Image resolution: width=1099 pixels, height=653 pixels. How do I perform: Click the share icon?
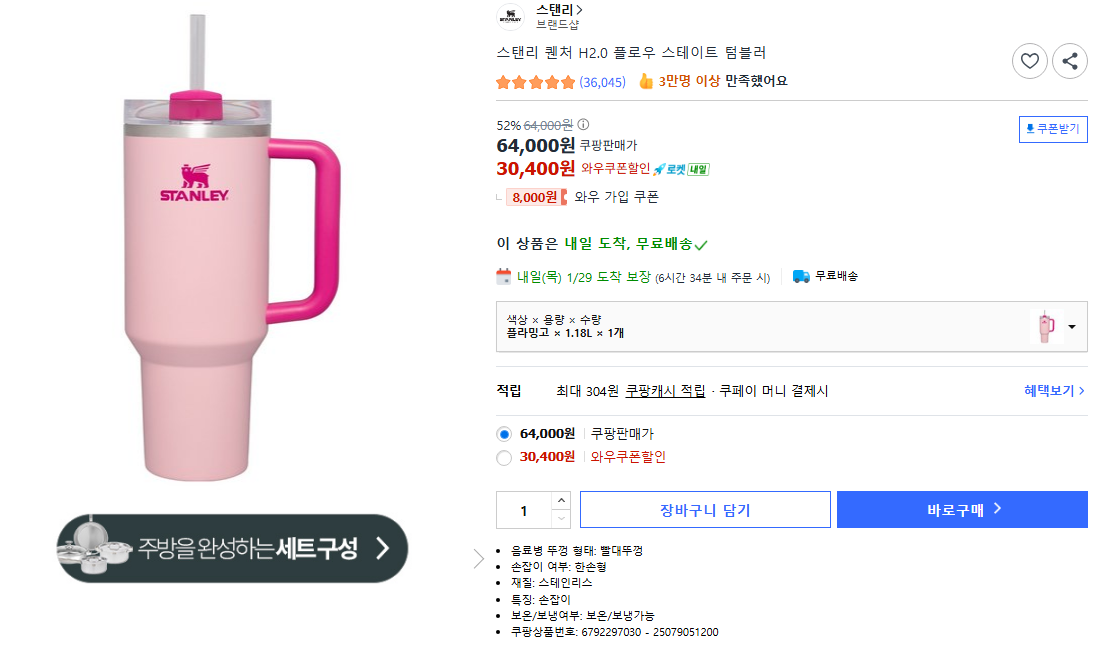coord(1070,61)
